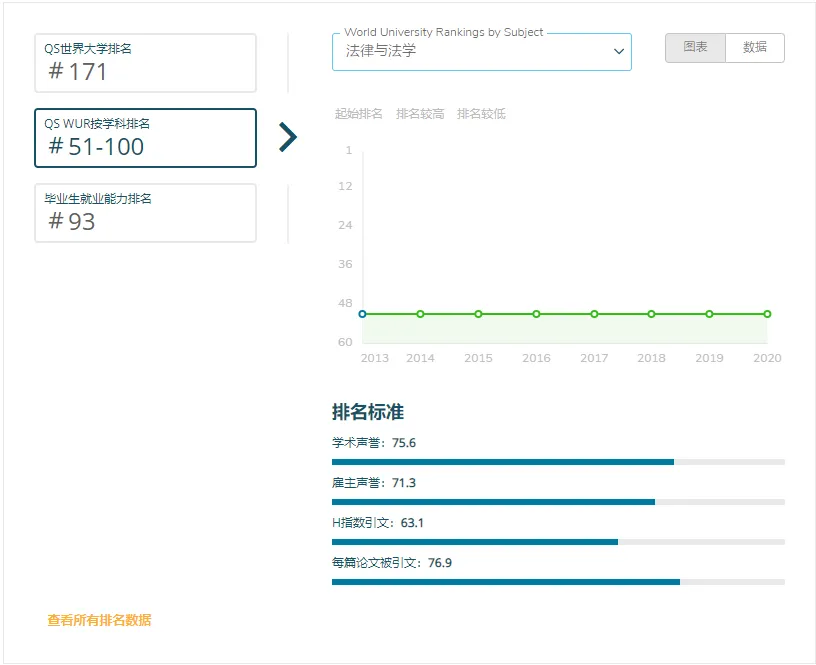
Task: Click the 每篇论文被引文 76.9 progress bar
Action: coord(558,582)
